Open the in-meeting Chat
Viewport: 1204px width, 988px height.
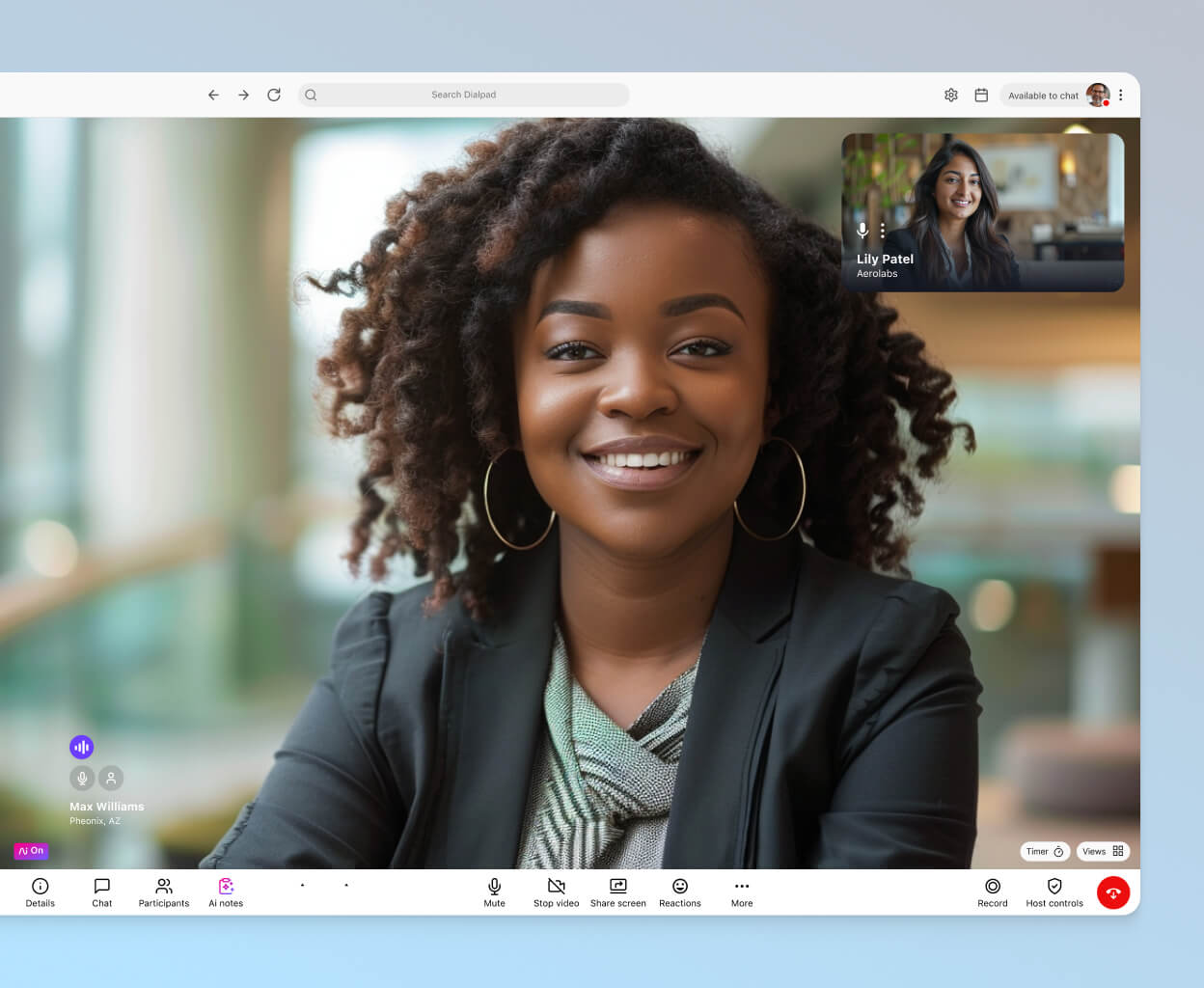tap(101, 892)
